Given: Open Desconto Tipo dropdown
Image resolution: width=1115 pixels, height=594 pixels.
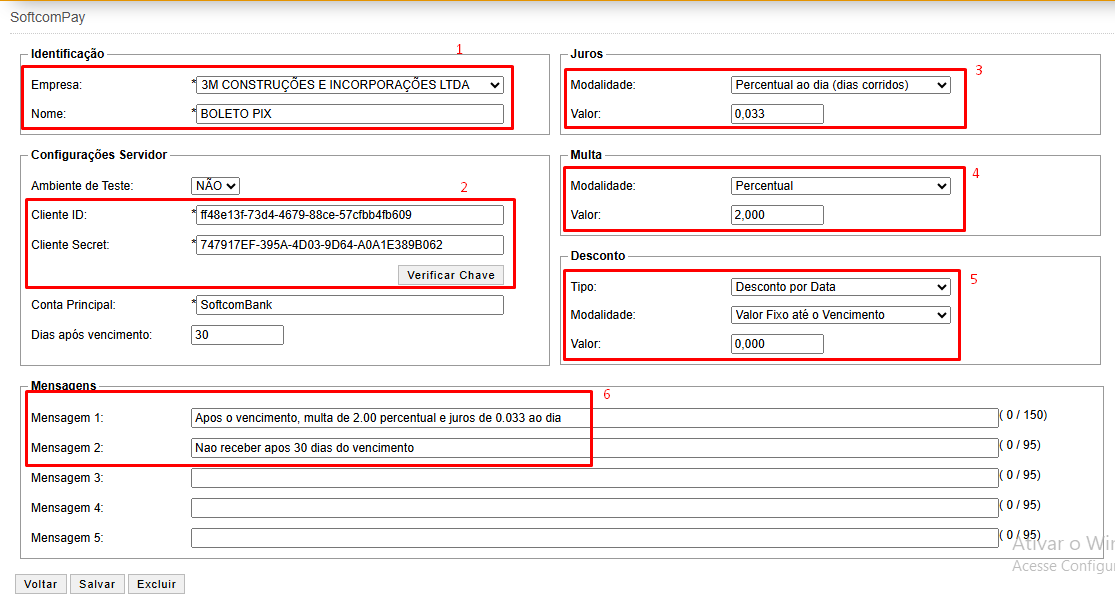Looking at the screenshot, I should pos(840,287).
